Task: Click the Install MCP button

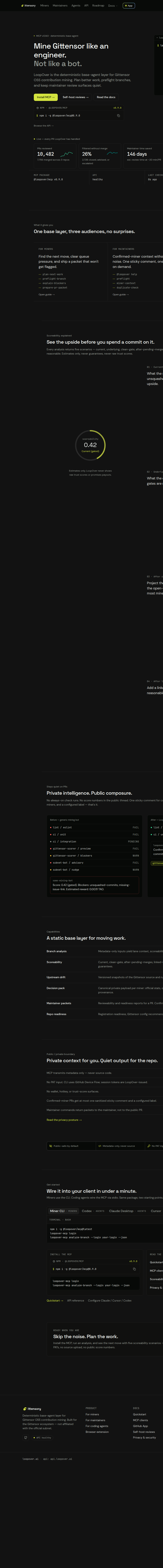Action: point(46,97)
